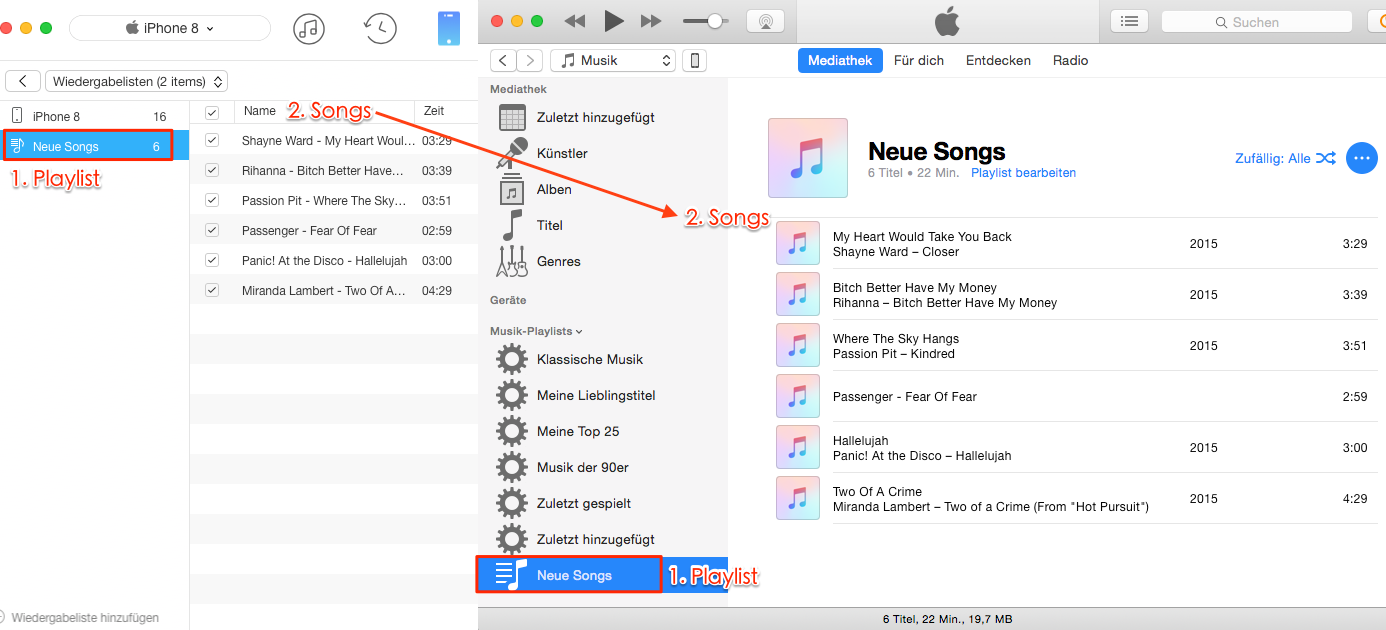Screen dimensions: 1386x630
Task: Switch to the Entdecken tab
Action: (x=998, y=61)
